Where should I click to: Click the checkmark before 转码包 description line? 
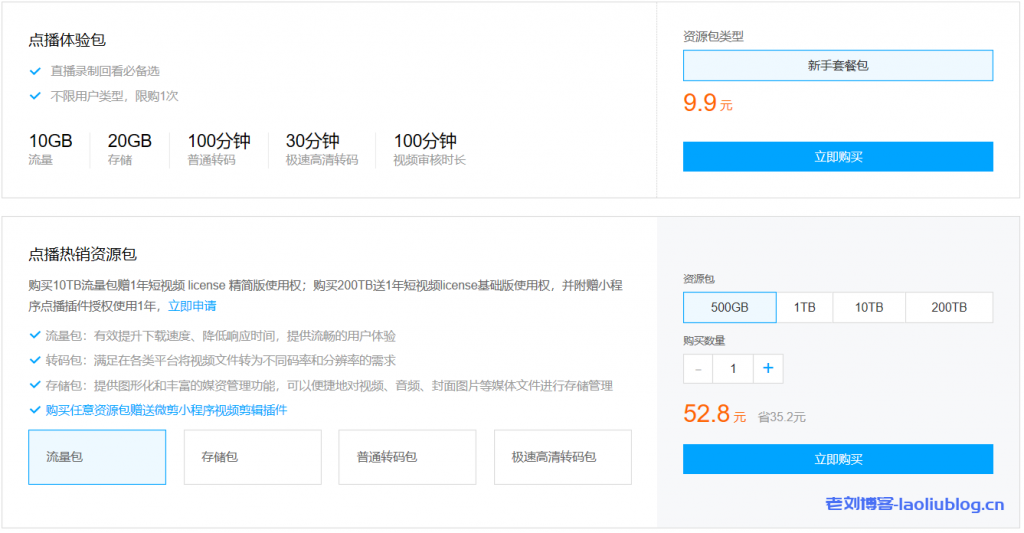click(35, 360)
